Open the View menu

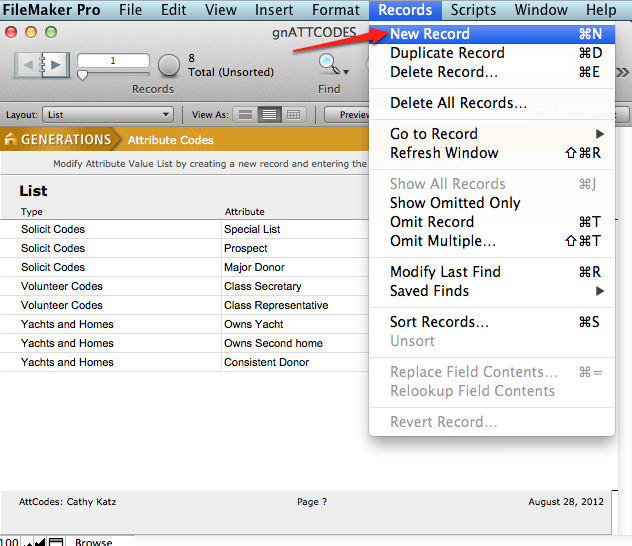point(220,10)
